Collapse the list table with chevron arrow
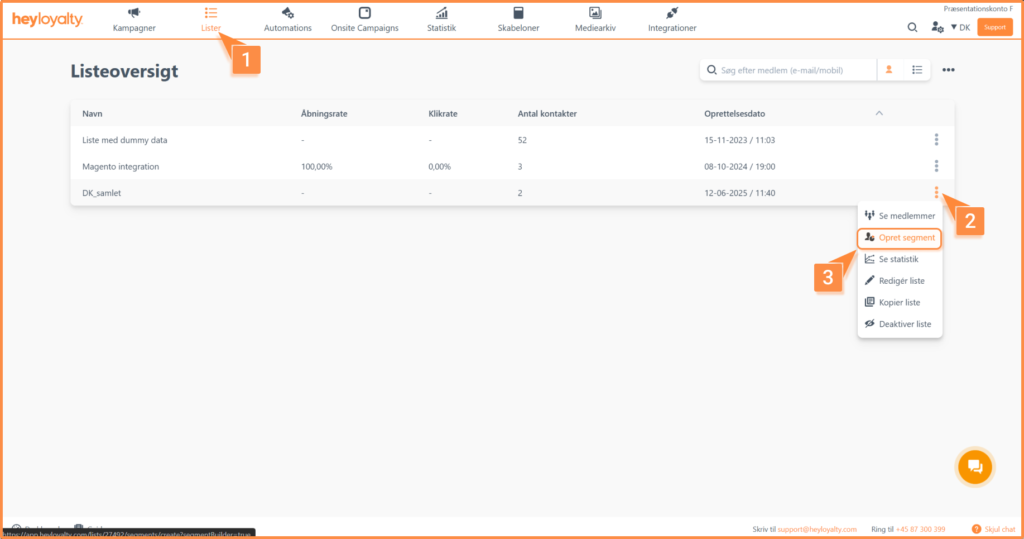Screen dimensions: 1024x539 tap(879, 113)
